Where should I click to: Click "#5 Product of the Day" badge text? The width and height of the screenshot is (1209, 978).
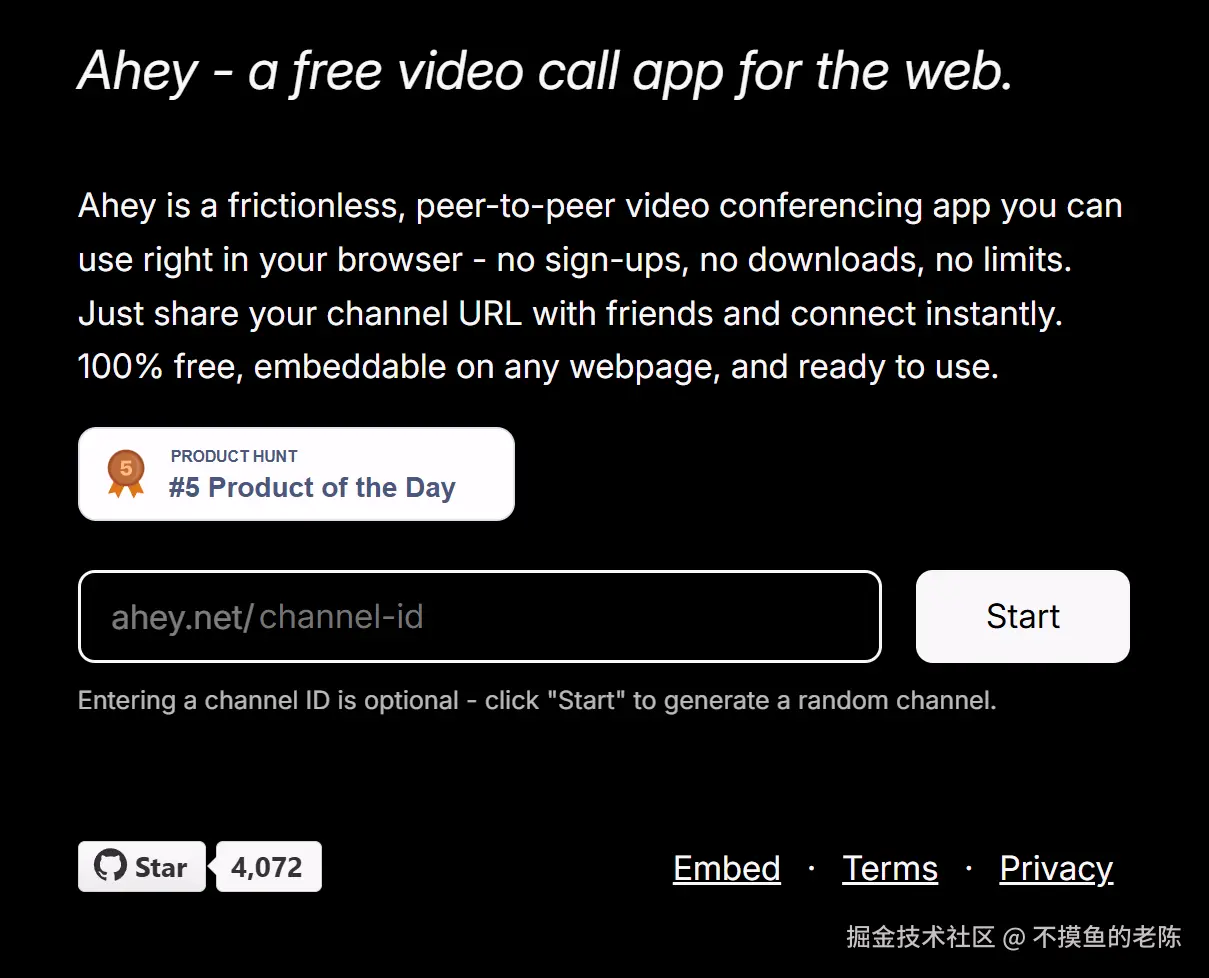tap(312, 488)
